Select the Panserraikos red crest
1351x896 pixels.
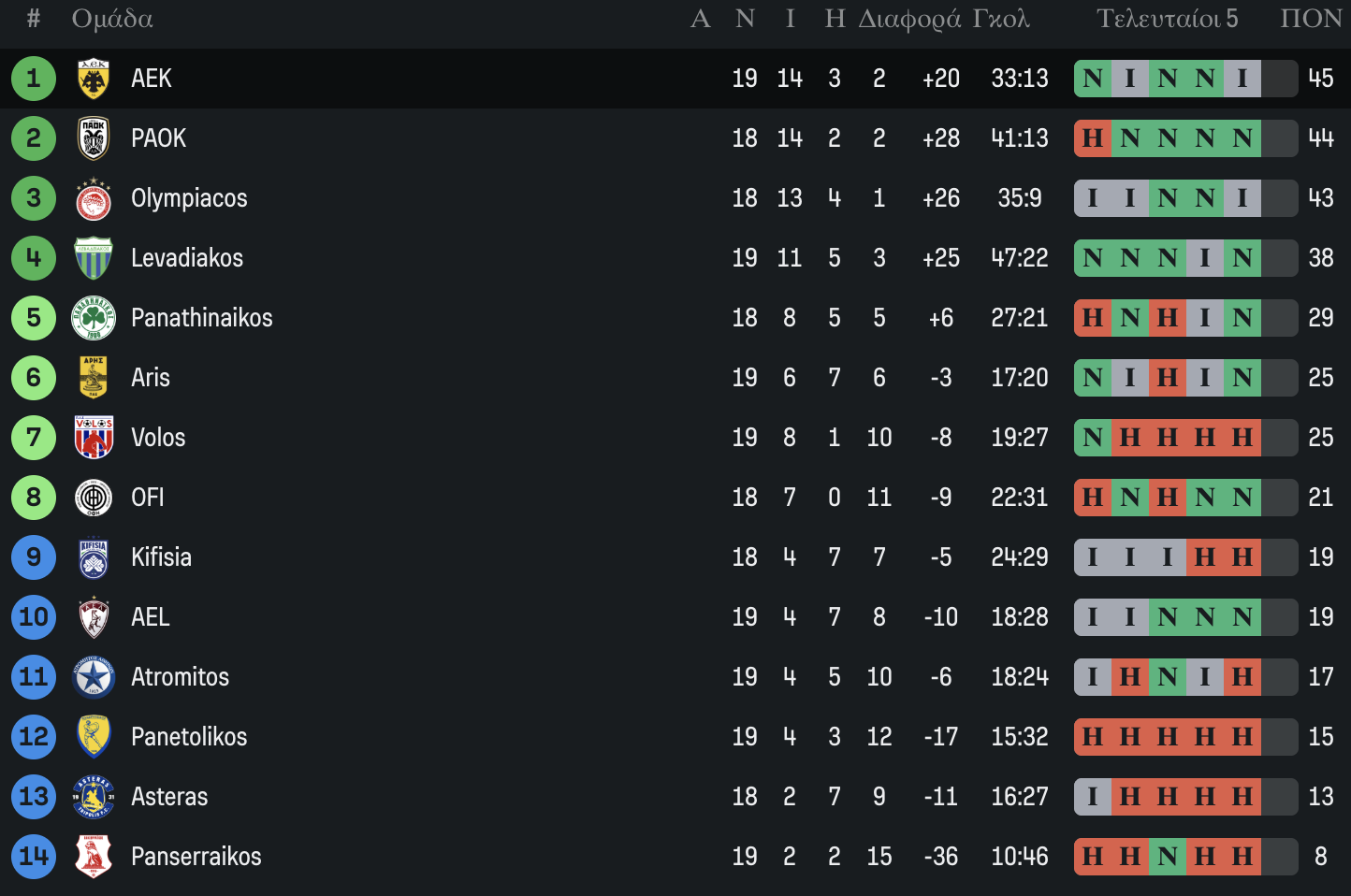tap(93, 857)
